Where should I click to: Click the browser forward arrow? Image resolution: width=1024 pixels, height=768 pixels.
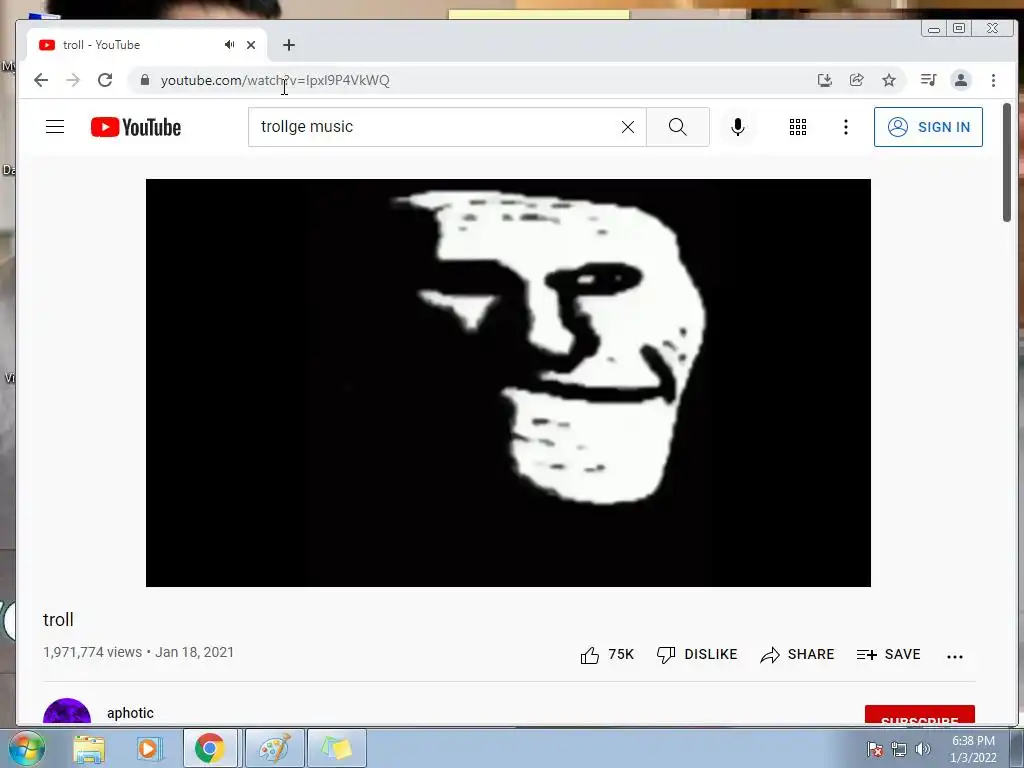pos(73,80)
